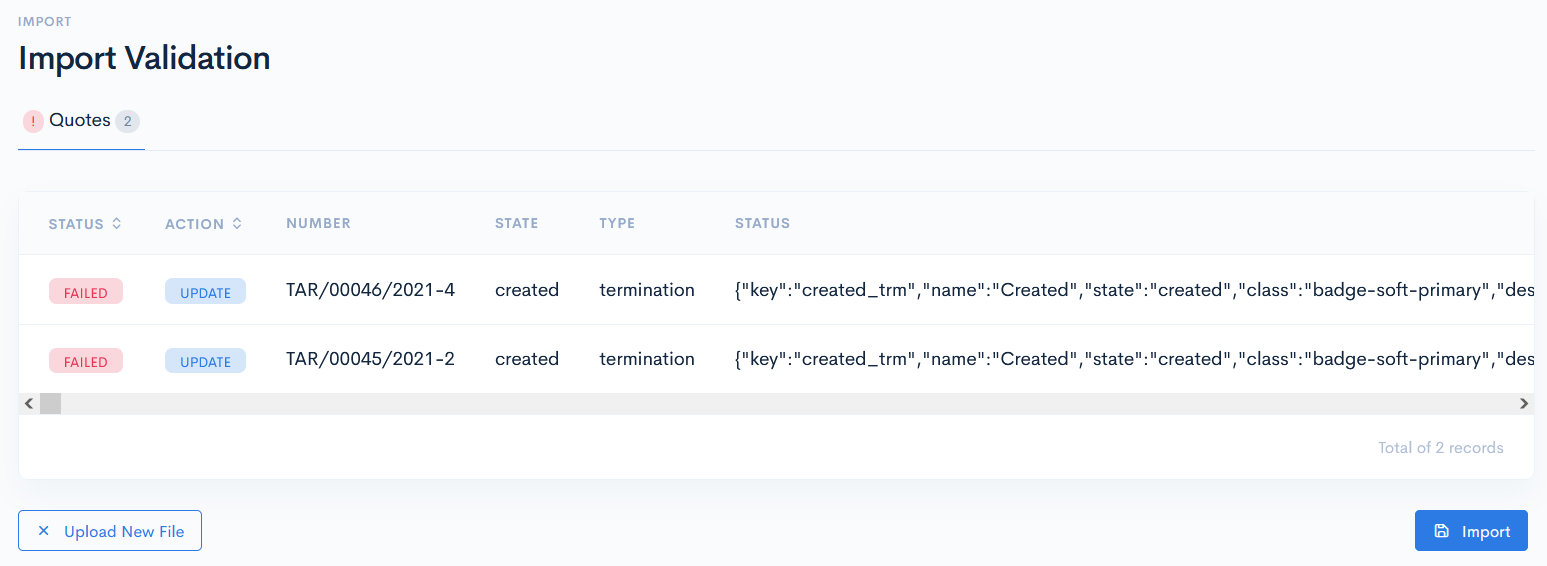Viewport: 1547px width, 566px height.
Task: Click the red error icon beside Quotes
Action: 33,121
